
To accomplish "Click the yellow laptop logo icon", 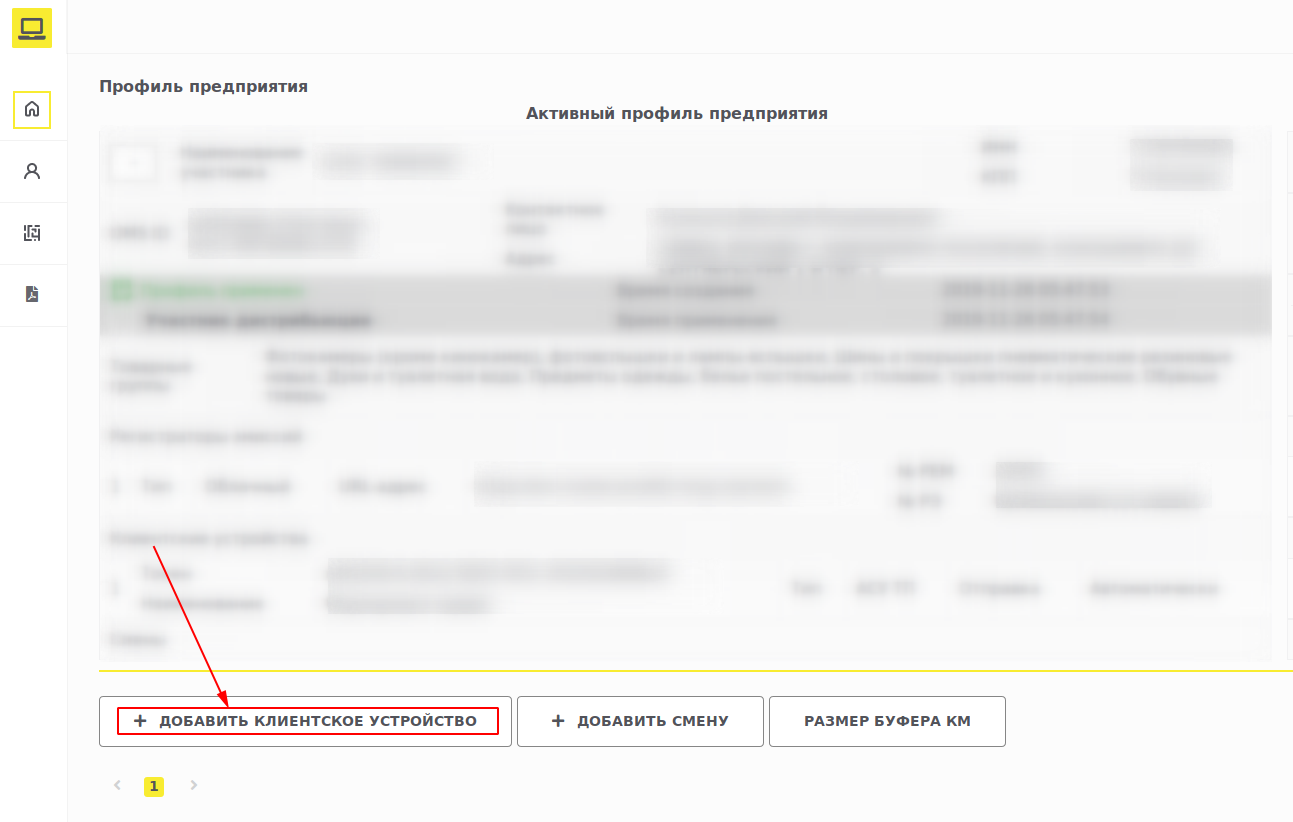I will 32,28.
